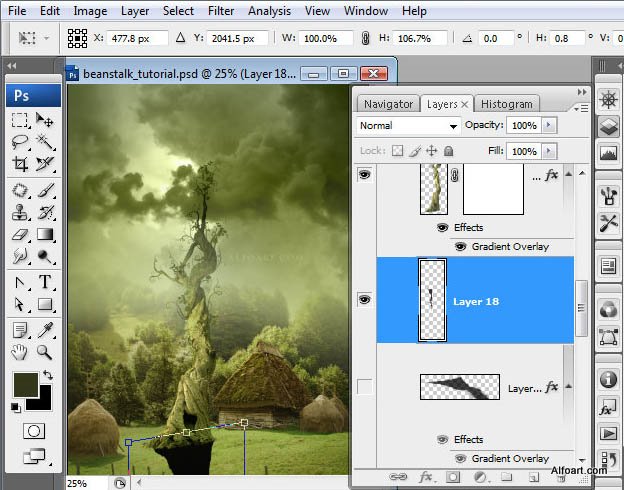Image resolution: width=624 pixels, height=490 pixels.
Task: Pick the Clone Stamp tool
Action: pyautogui.click(x=20, y=212)
